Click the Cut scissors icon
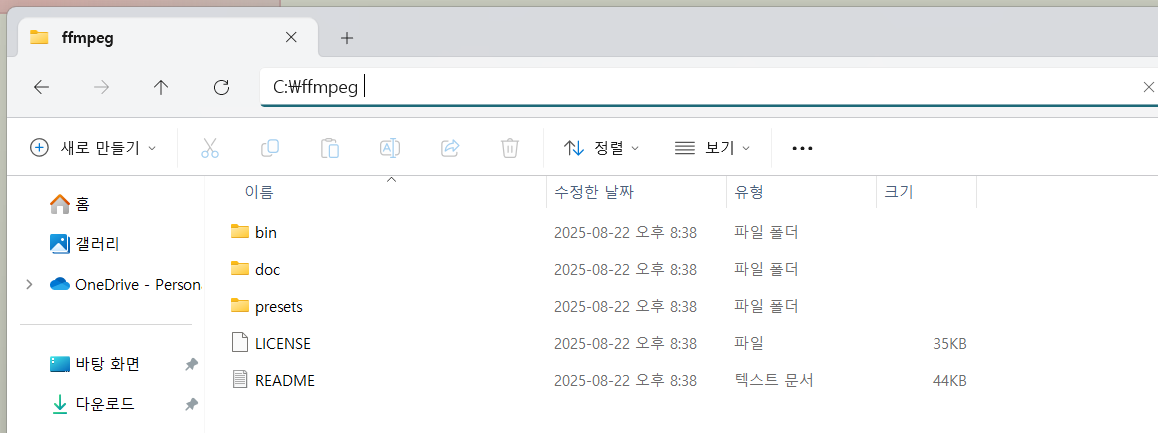Screen dimensions: 1158x433 (210, 148)
